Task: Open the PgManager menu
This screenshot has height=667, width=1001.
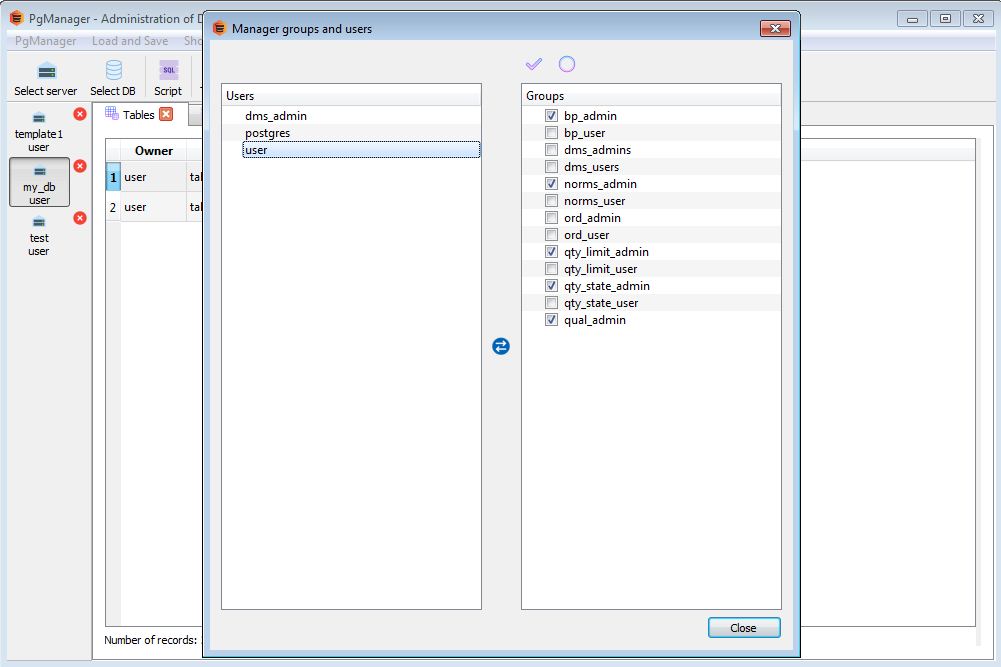Action: coord(46,41)
